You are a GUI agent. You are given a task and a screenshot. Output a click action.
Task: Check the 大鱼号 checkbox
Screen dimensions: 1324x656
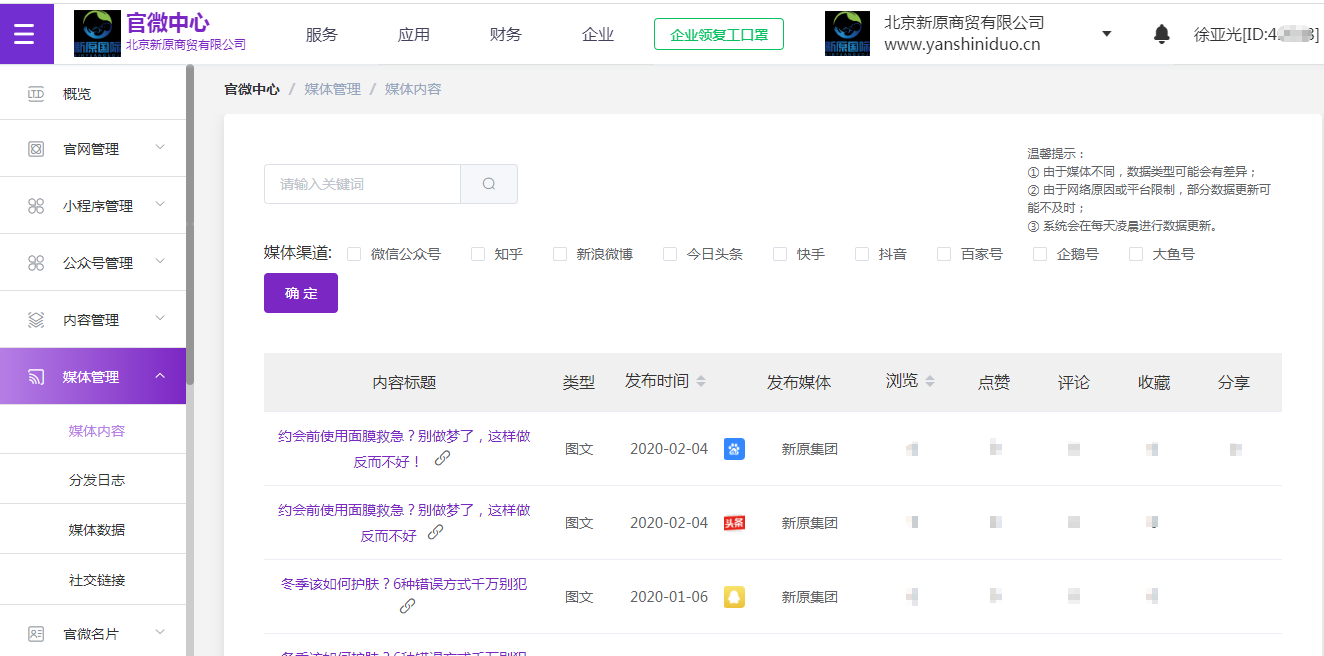1136,254
